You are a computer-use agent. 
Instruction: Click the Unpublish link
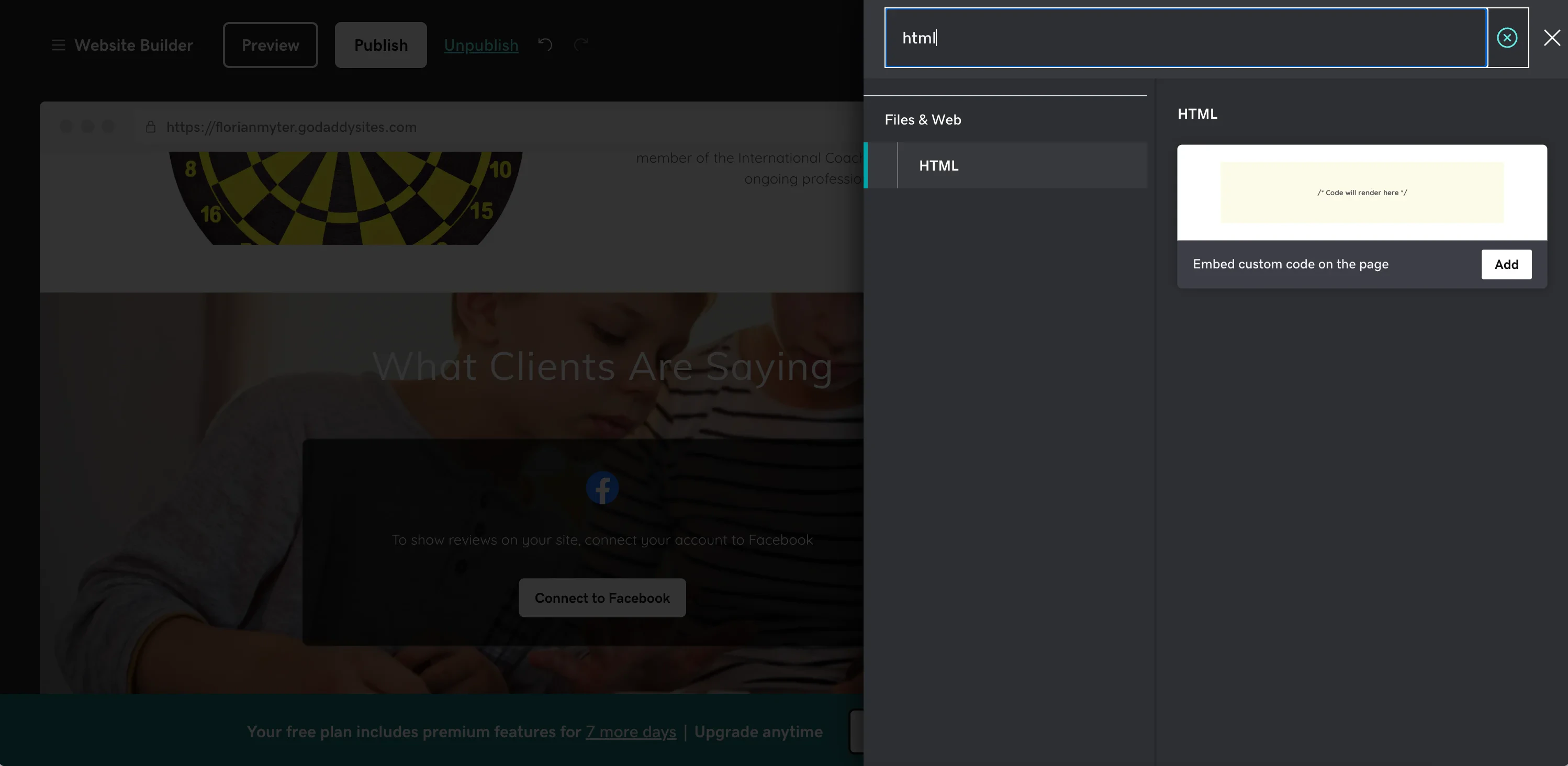[x=481, y=44]
